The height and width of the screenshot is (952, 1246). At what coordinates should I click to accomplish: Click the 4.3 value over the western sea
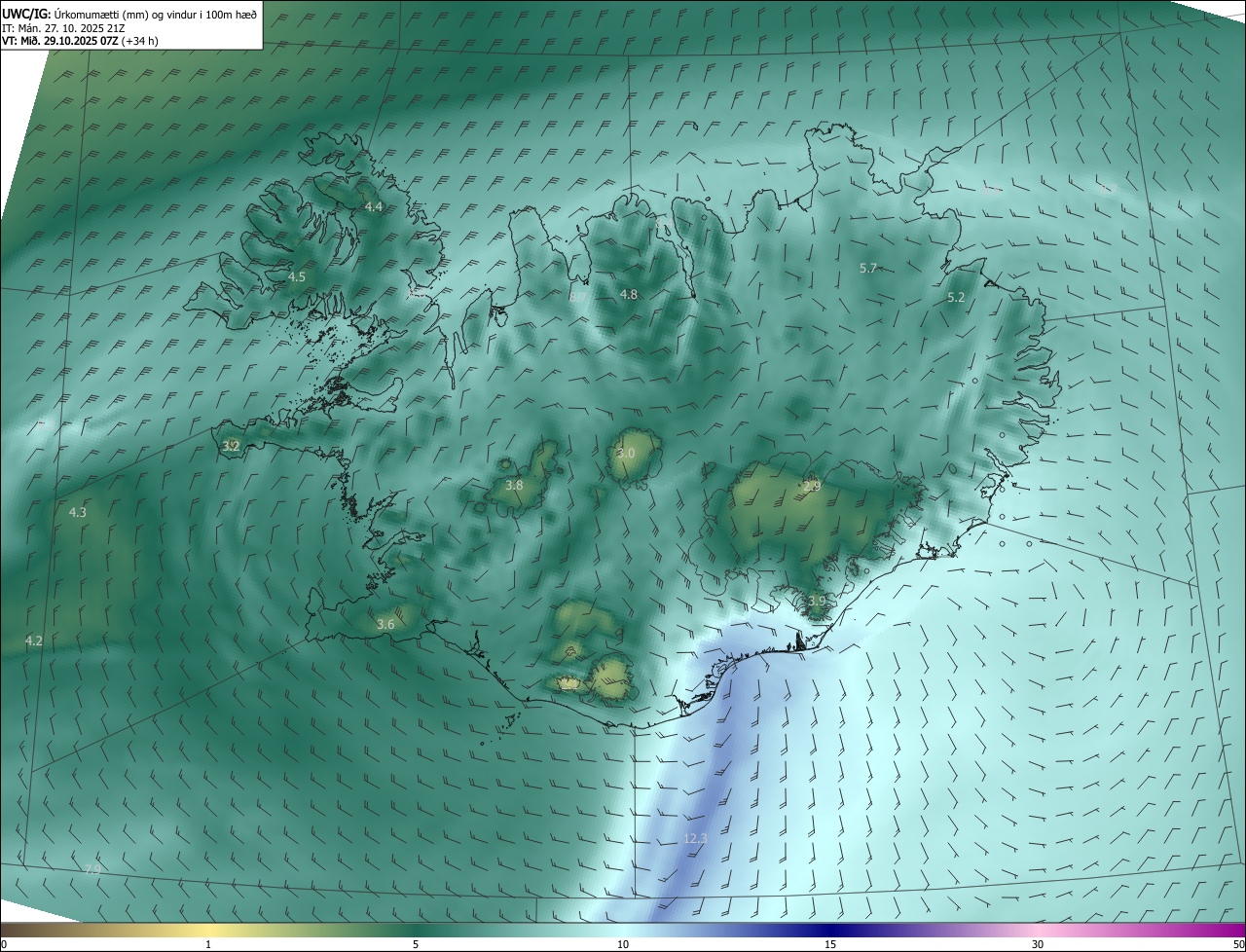pos(78,512)
